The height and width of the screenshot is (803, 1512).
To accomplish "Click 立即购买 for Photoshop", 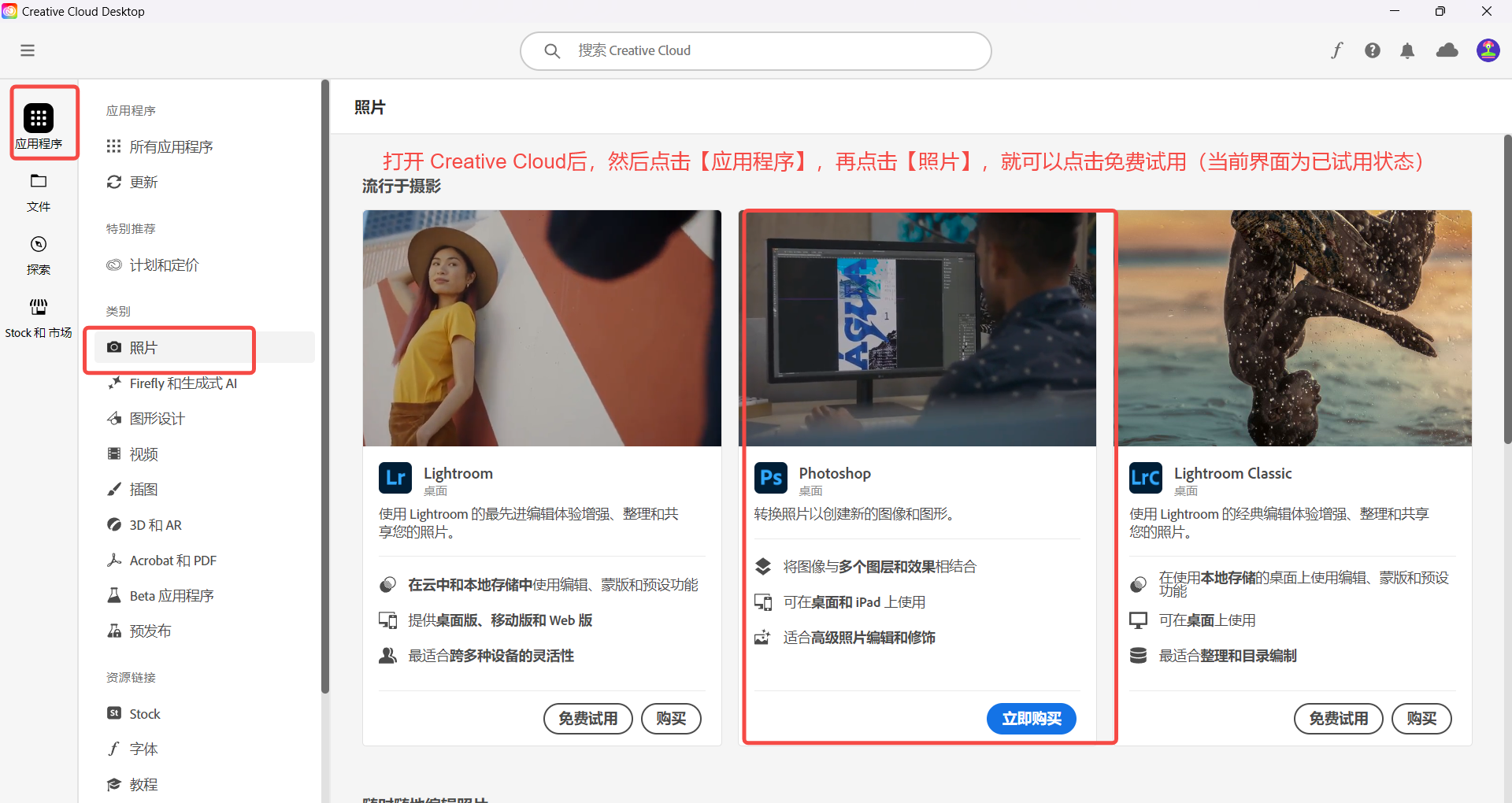I will tap(1032, 719).
